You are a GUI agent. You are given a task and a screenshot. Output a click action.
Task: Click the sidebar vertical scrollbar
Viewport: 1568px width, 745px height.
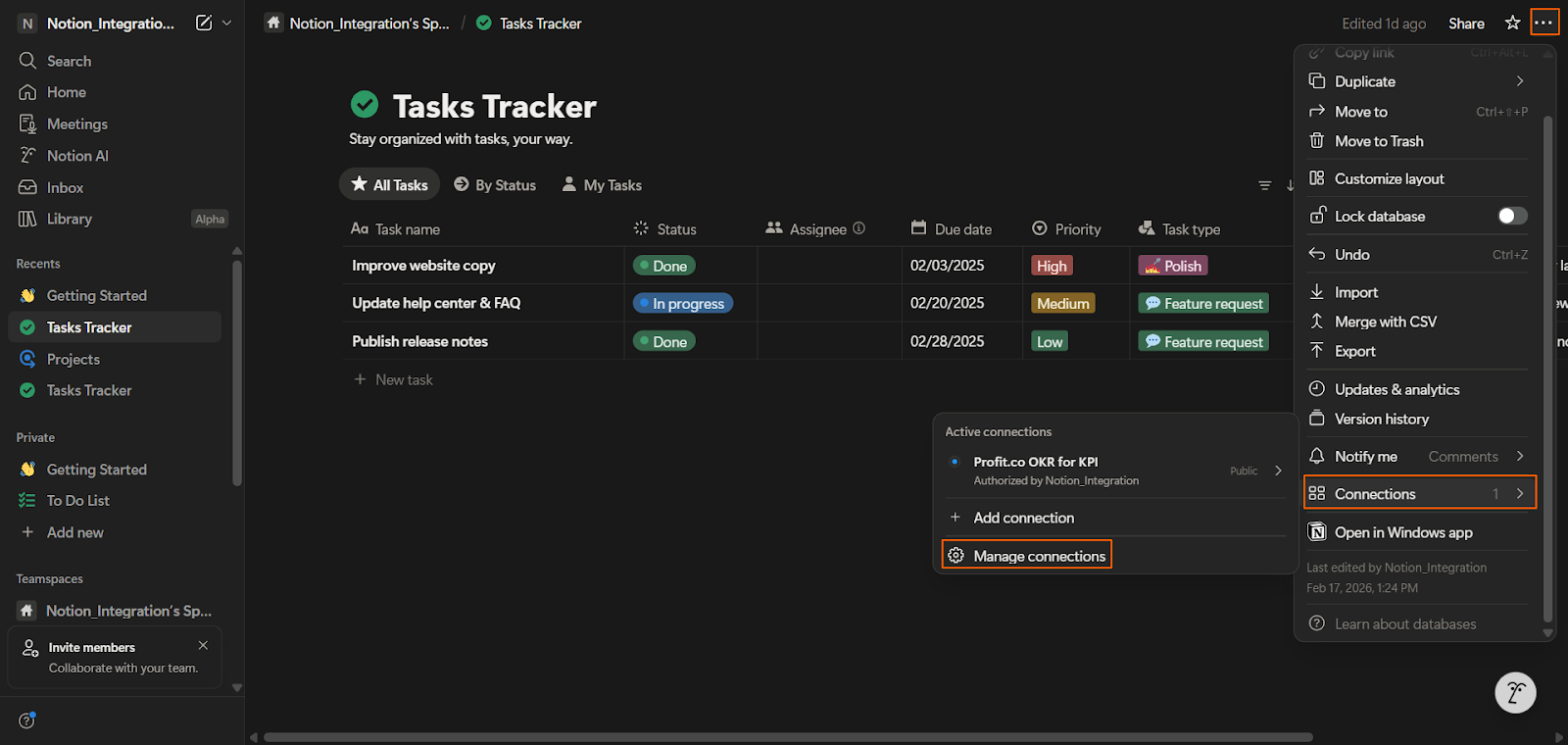pos(236,372)
